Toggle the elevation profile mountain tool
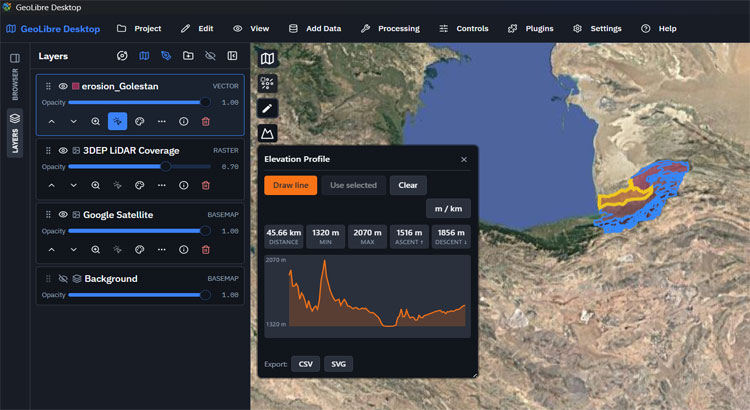The height and width of the screenshot is (410, 750). coord(267,133)
